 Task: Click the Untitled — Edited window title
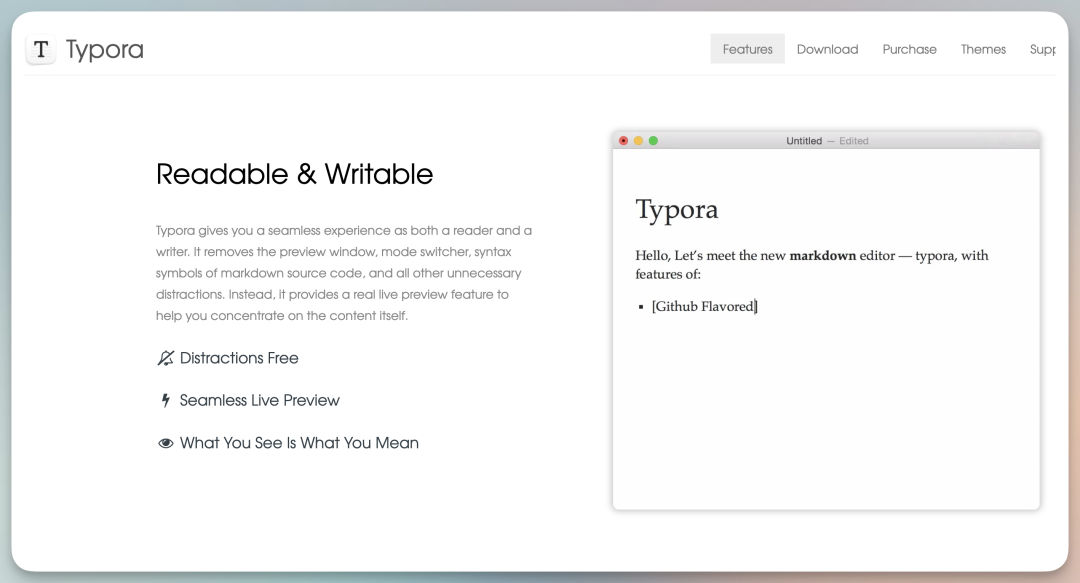click(x=826, y=141)
